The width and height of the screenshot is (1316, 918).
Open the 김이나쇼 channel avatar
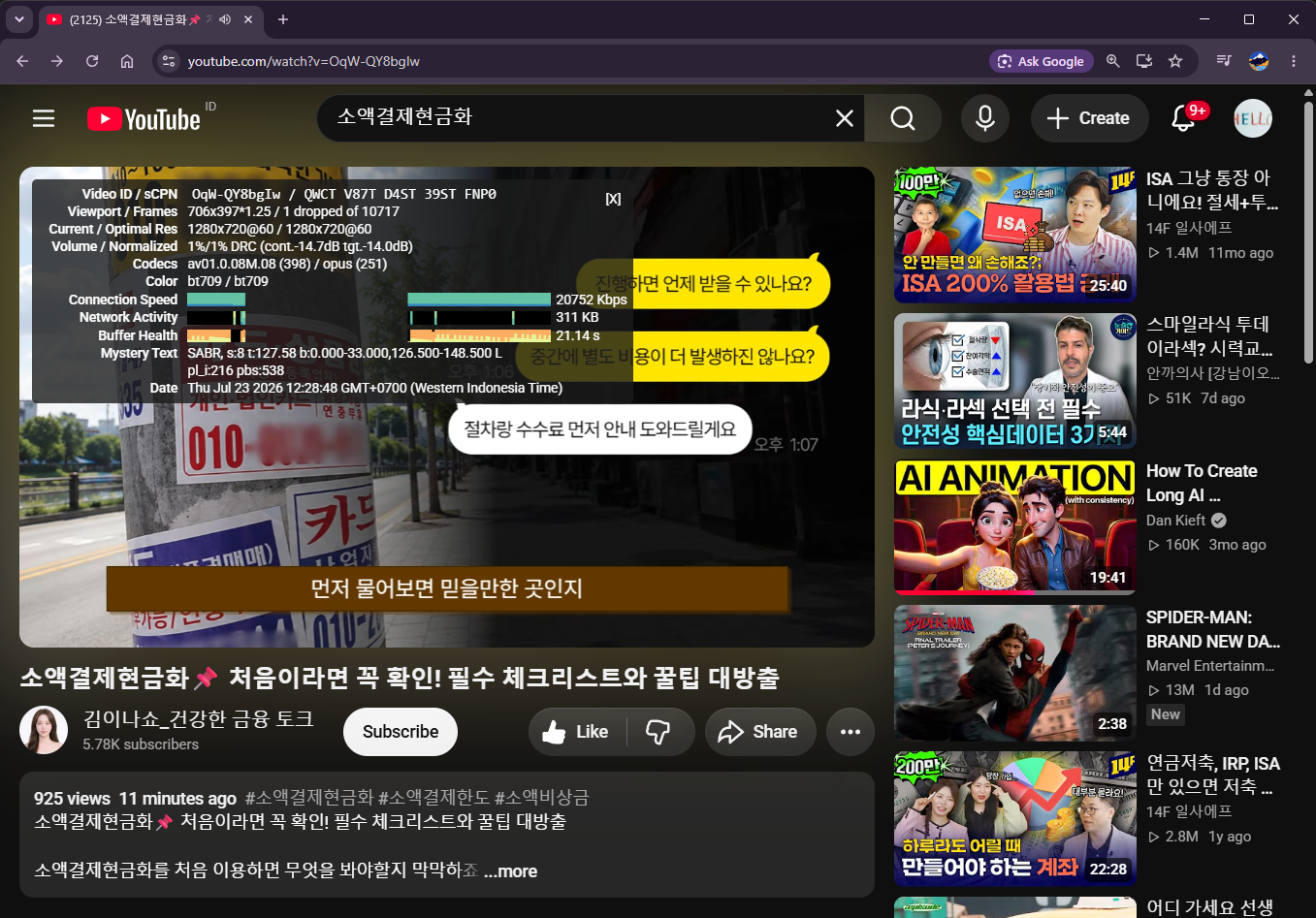44,730
